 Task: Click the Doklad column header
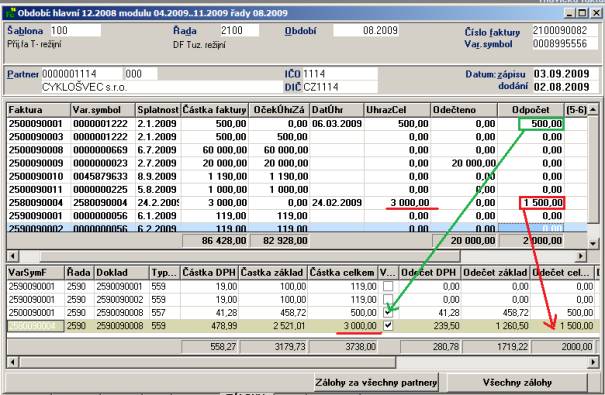pos(122,273)
